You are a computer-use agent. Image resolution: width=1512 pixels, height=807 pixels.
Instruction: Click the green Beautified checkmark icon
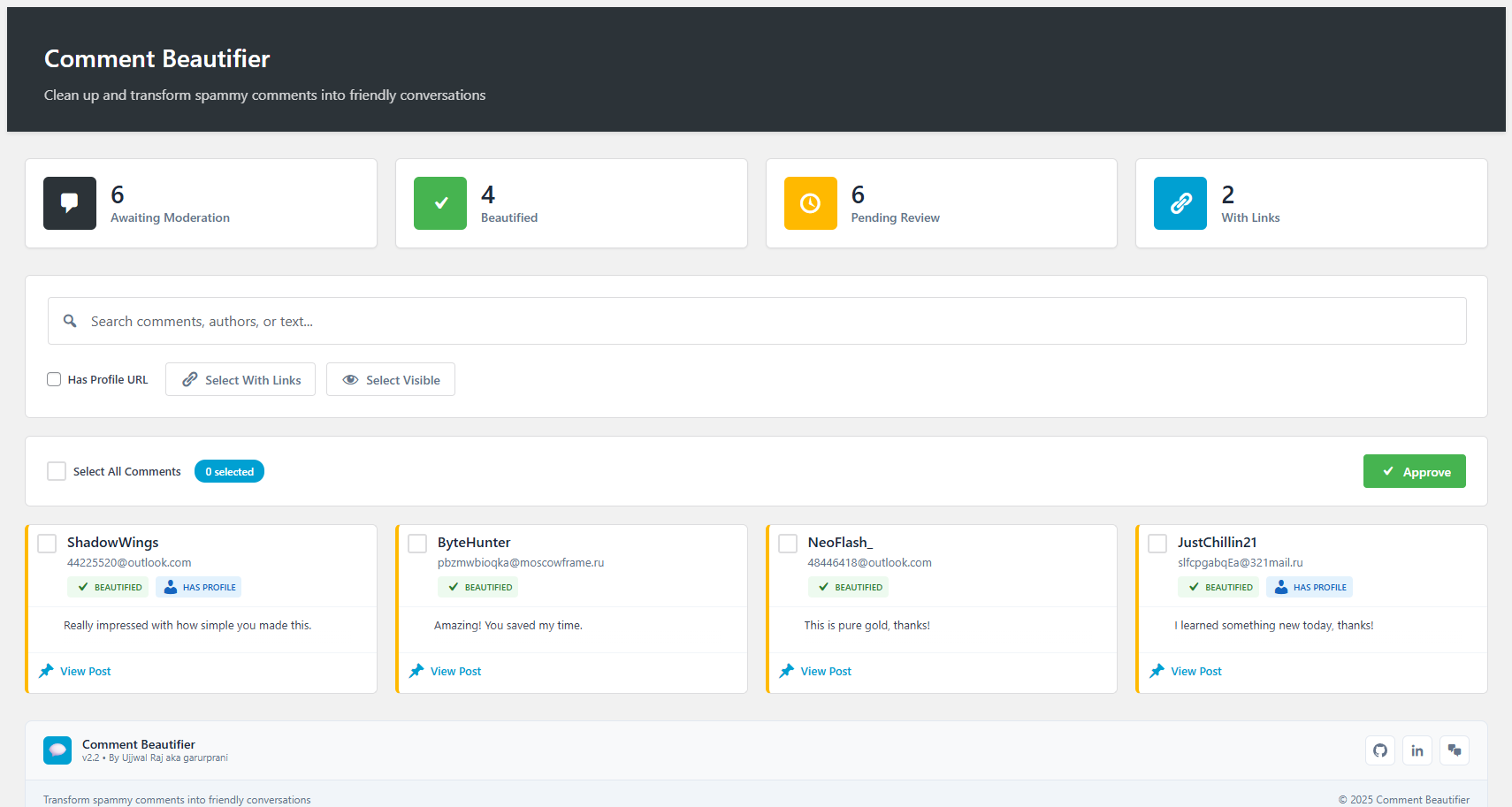pyautogui.click(x=440, y=203)
